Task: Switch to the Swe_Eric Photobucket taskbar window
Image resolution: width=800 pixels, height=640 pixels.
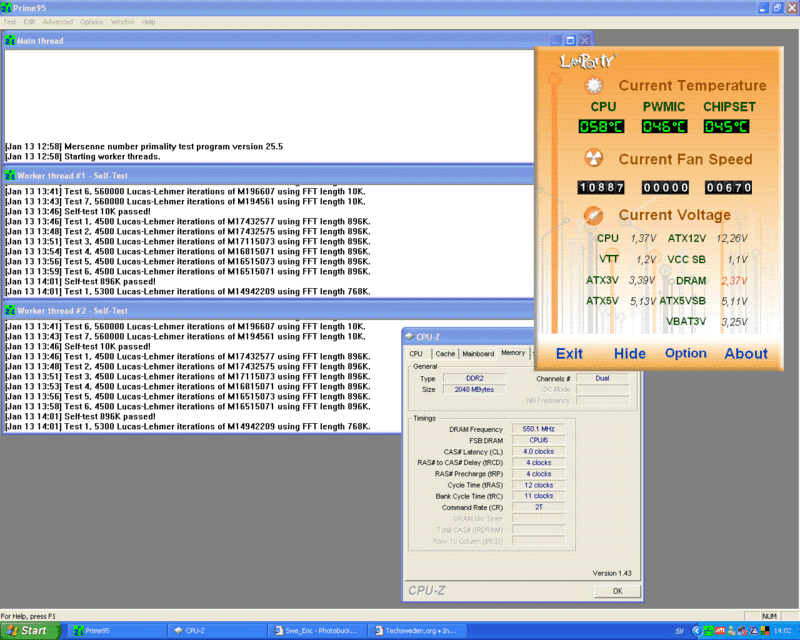Action: click(x=319, y=631)
